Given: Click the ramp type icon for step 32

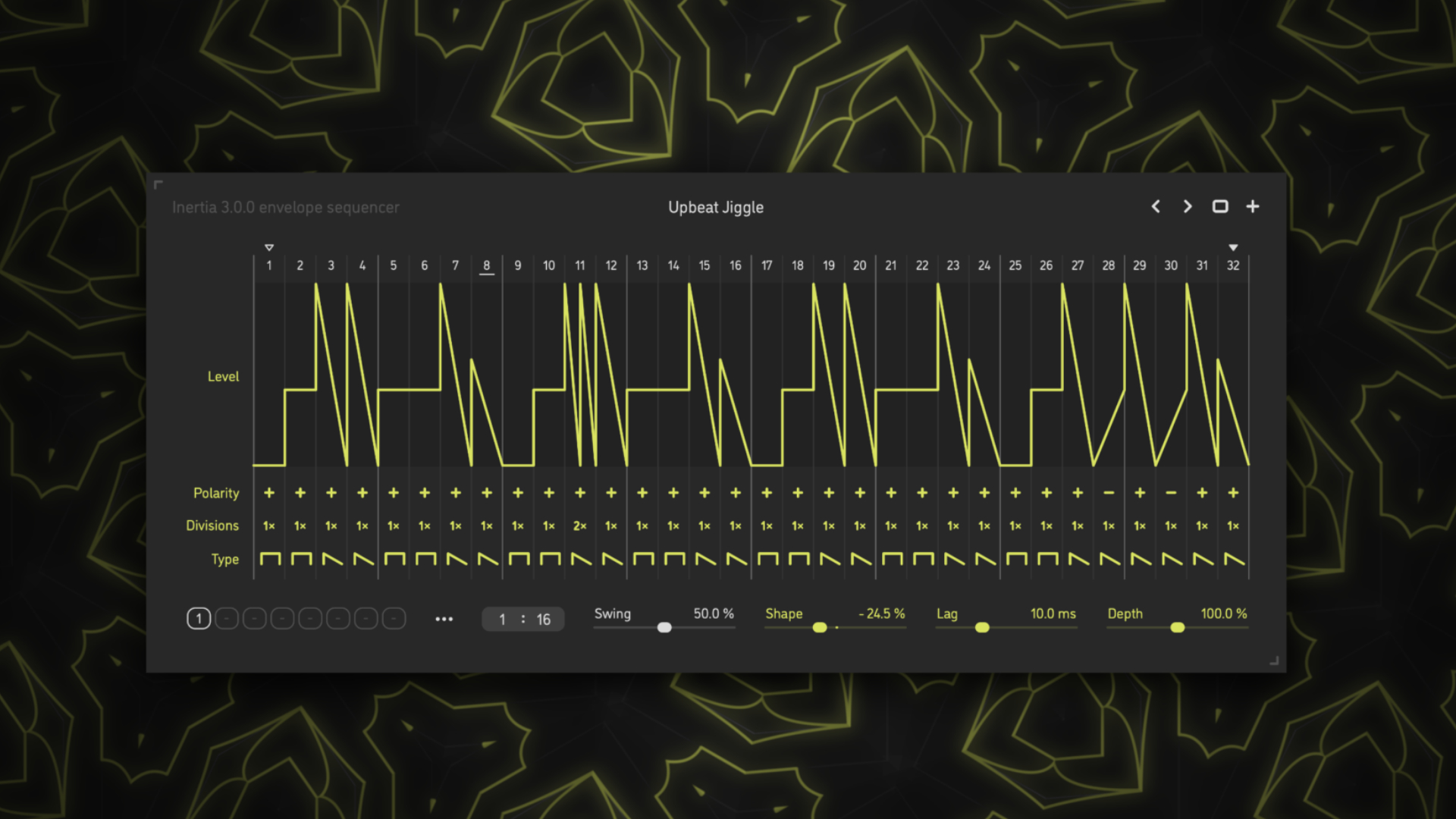Looking at the screenshot, I should [1235, 560].
